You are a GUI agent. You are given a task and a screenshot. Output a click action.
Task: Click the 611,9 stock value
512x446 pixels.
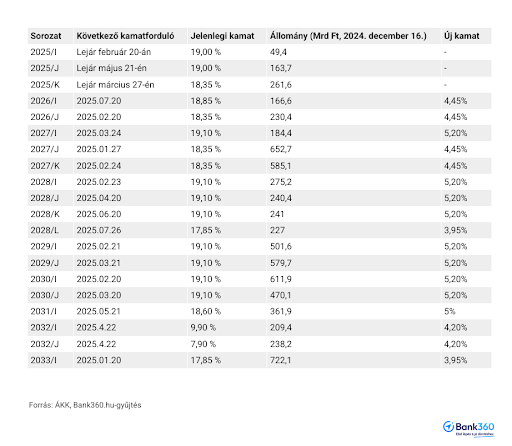281,279
